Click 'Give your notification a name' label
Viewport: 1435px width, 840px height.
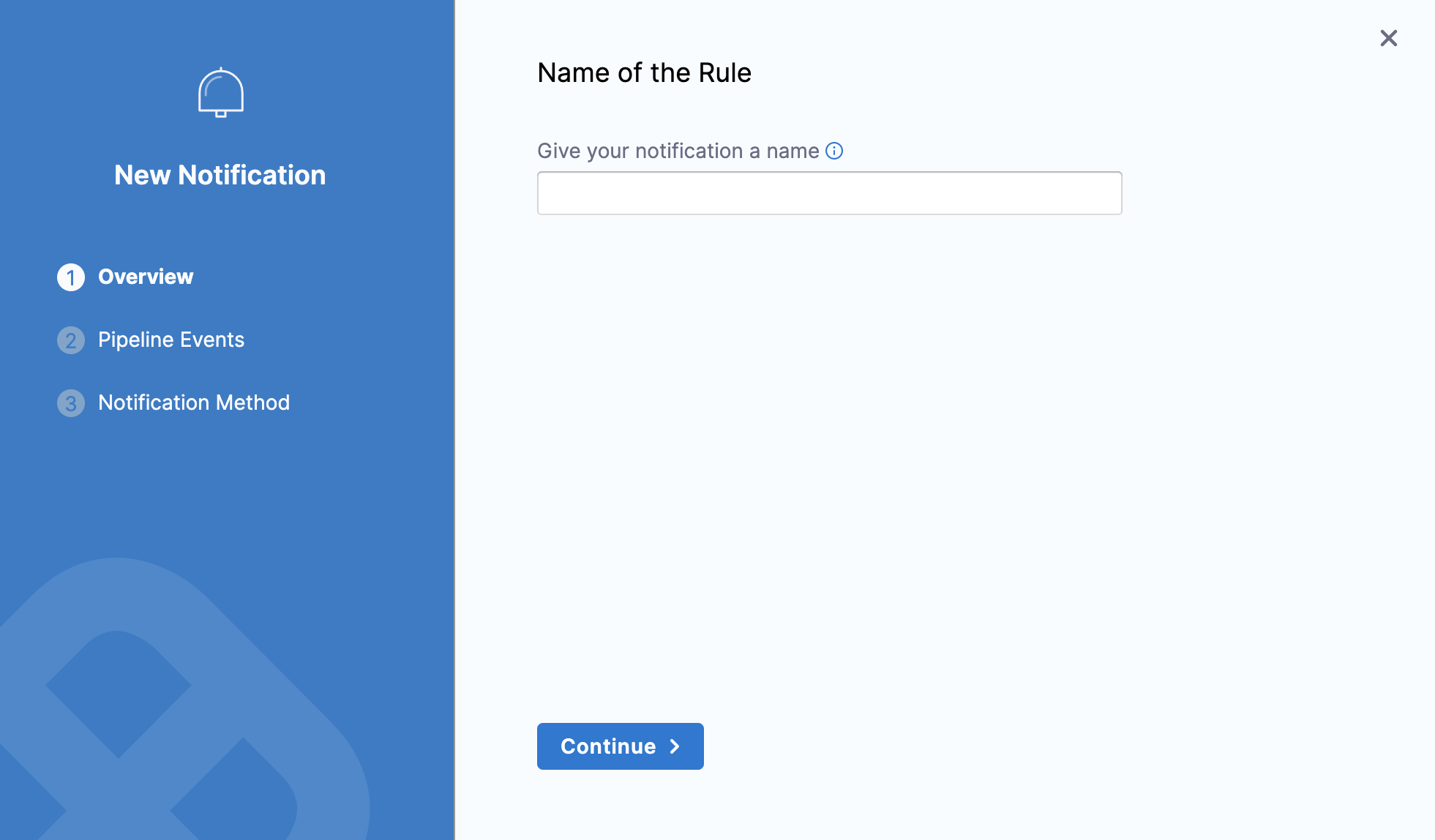click(x=678, y=151)
